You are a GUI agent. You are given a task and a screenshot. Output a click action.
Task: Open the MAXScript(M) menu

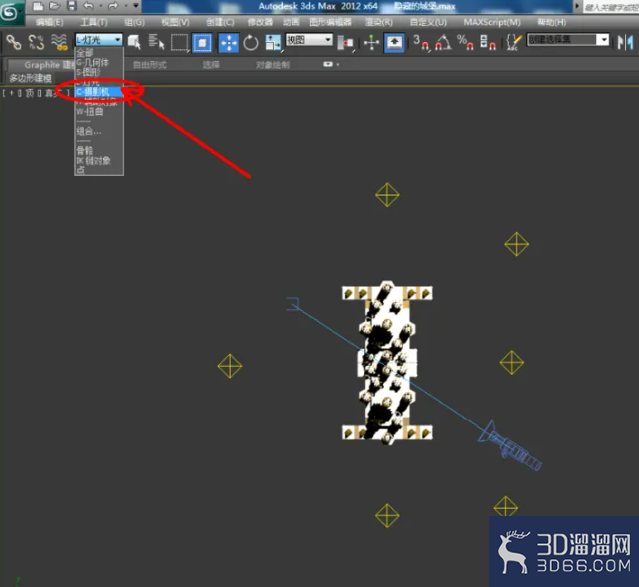(x=492, y=22)
